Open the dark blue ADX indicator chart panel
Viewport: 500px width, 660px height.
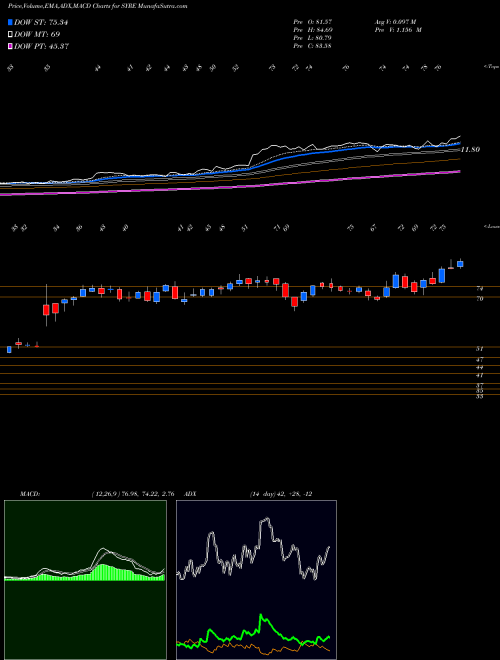pos(256,580)
